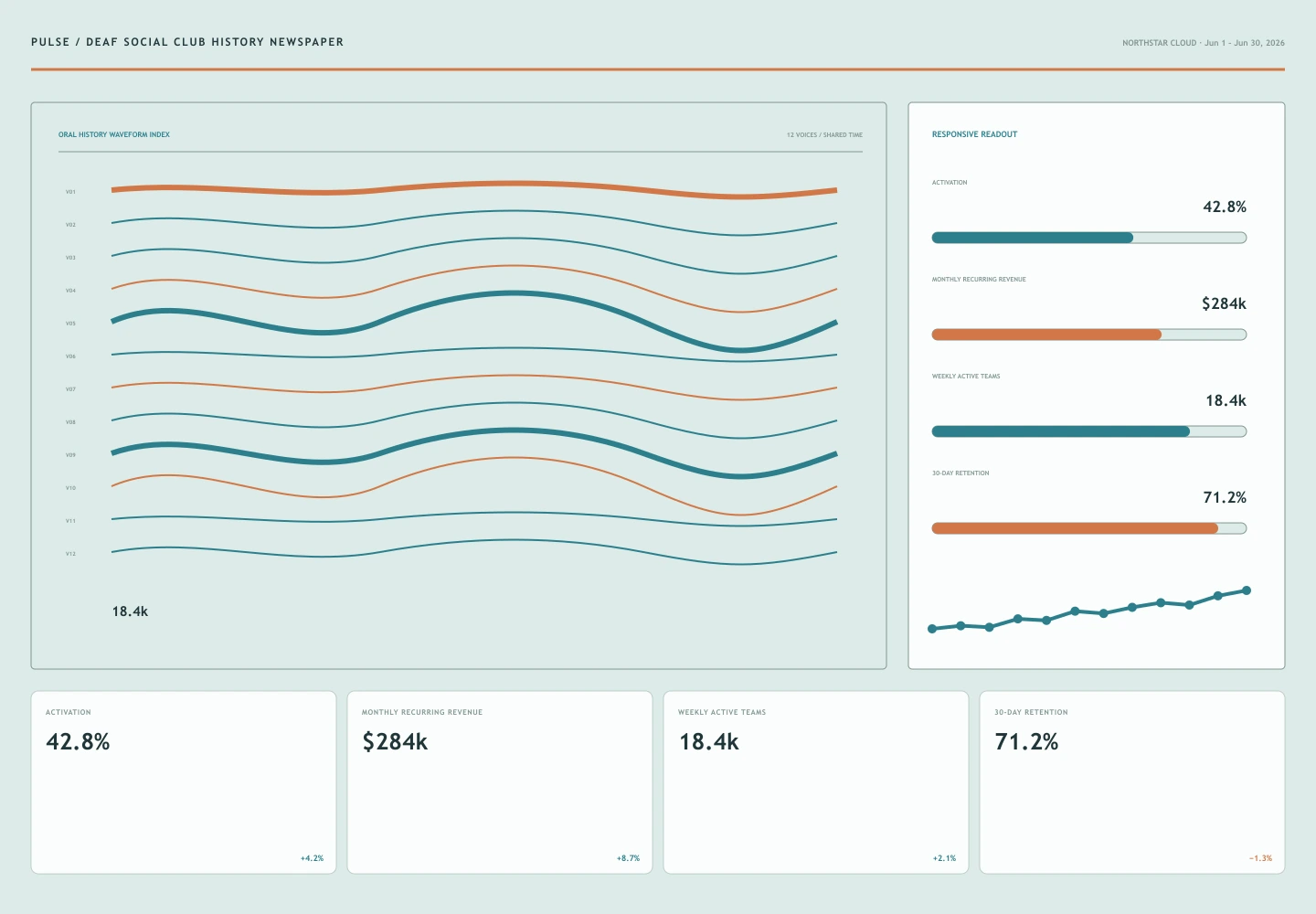Click the first point on the sparkline
The image size is (1316, 914).
pyautogui.click(x=932, y=629)
